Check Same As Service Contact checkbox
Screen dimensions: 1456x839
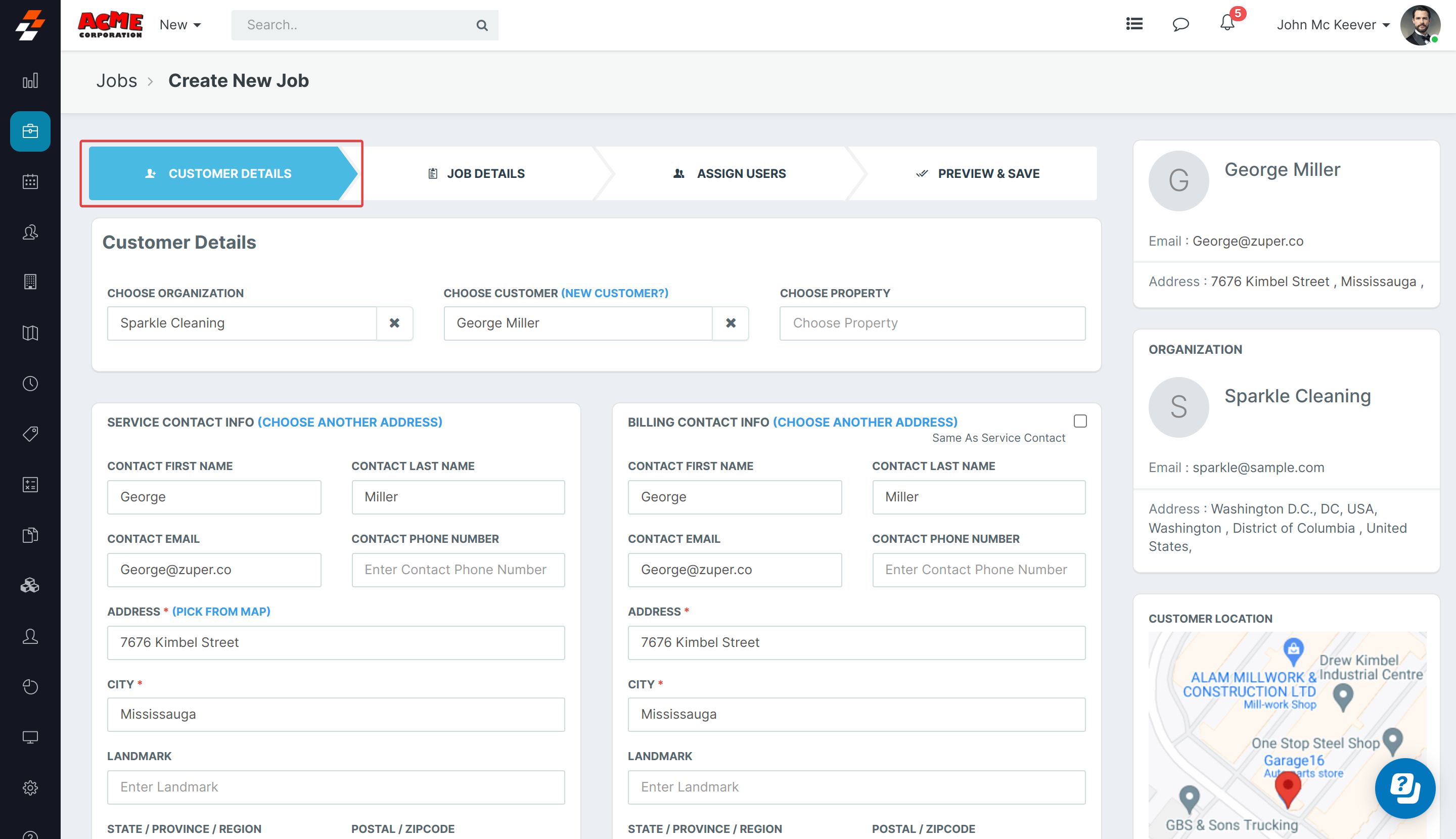(1080, 421)
